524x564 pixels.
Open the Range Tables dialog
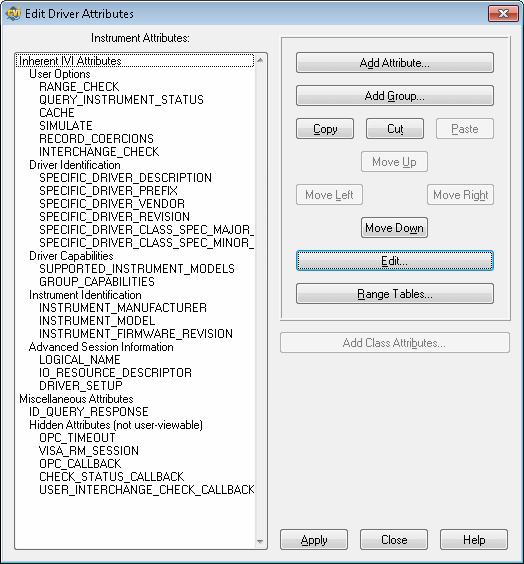pos(395,294)
